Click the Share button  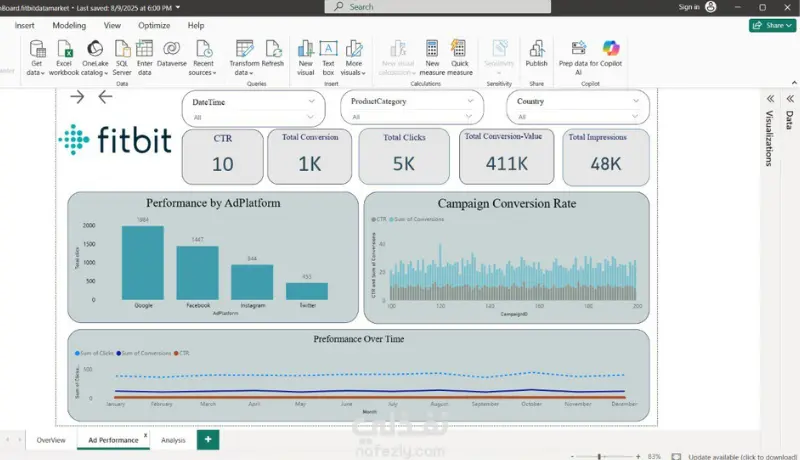772,25
